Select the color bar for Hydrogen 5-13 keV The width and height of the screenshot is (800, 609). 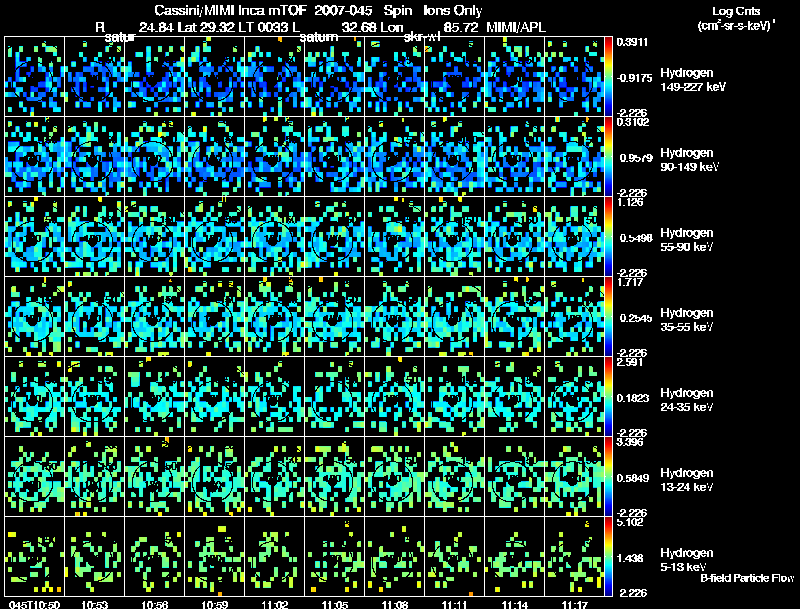(x=608, y=556)
